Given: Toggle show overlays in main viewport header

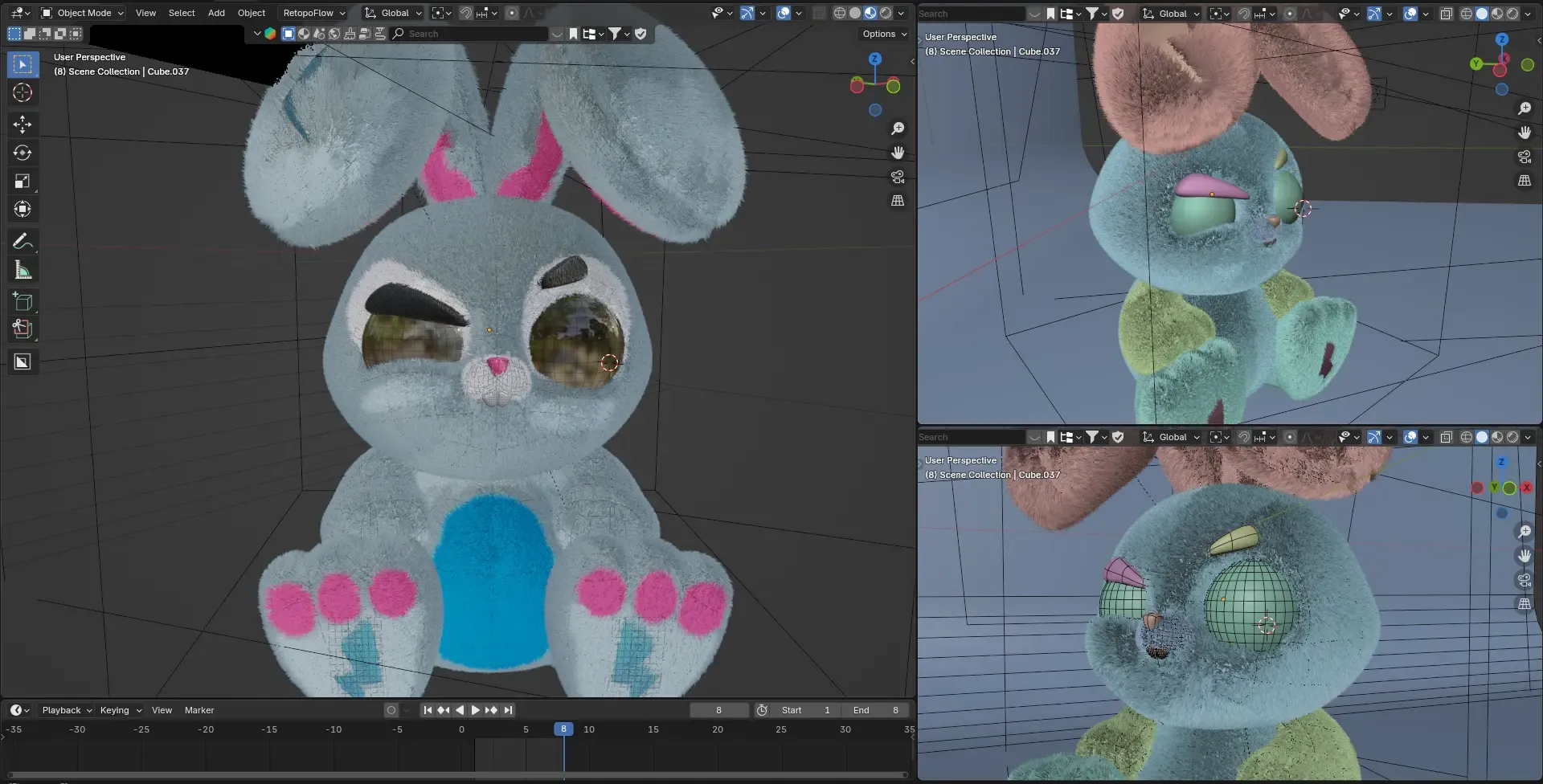Looking at the screenshot, I should [784, 13].
